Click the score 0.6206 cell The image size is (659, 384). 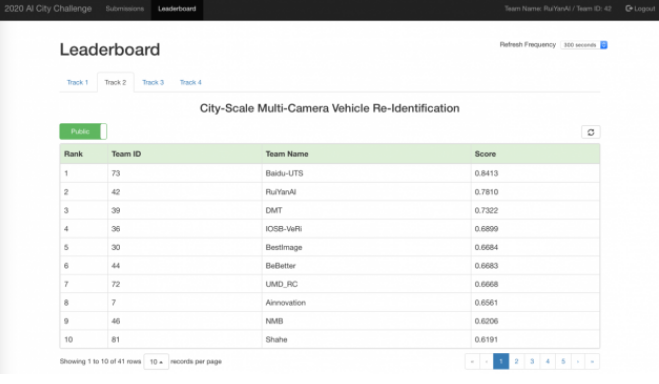coord(535,321)
